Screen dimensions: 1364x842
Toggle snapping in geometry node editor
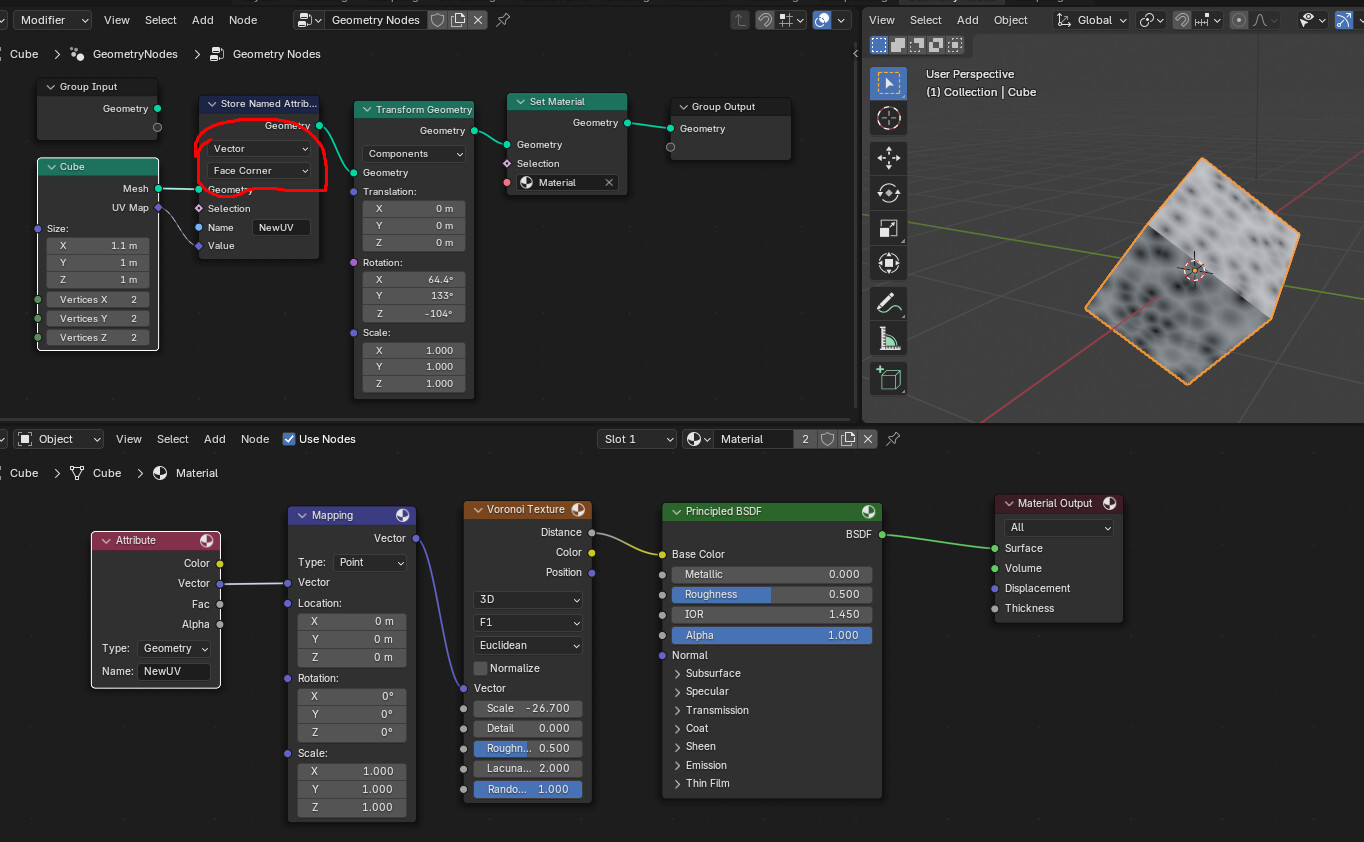pos(765,20)
